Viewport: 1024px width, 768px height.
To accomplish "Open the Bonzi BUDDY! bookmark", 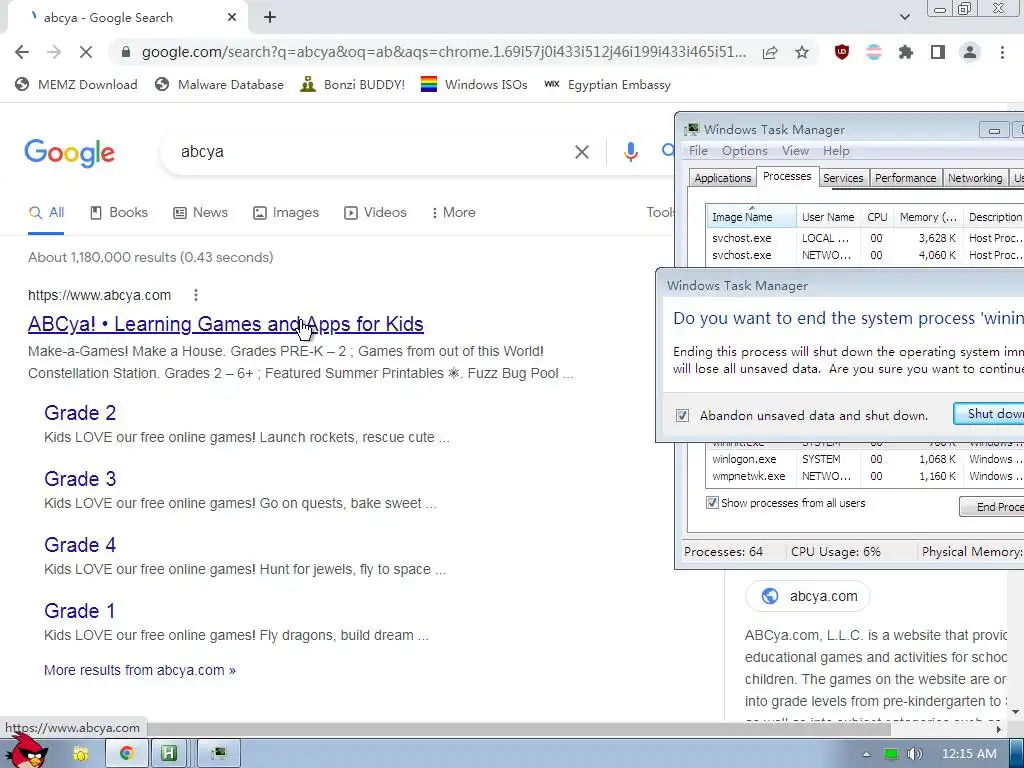I will coord(353,84).
